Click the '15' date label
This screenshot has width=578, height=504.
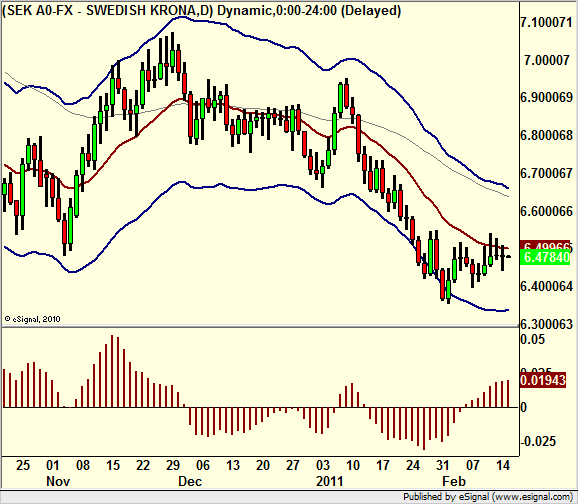click(113, 466)
